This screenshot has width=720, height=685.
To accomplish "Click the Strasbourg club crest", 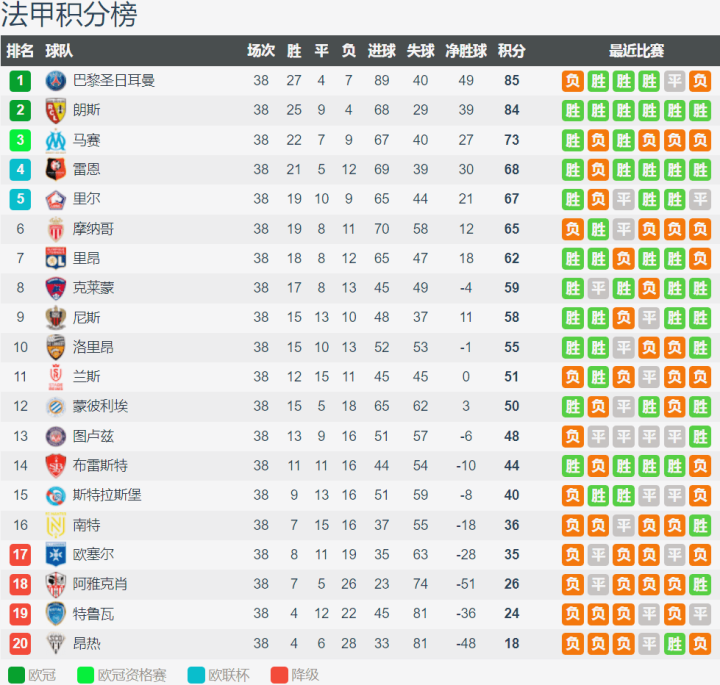I will click(x=55, y=495).
